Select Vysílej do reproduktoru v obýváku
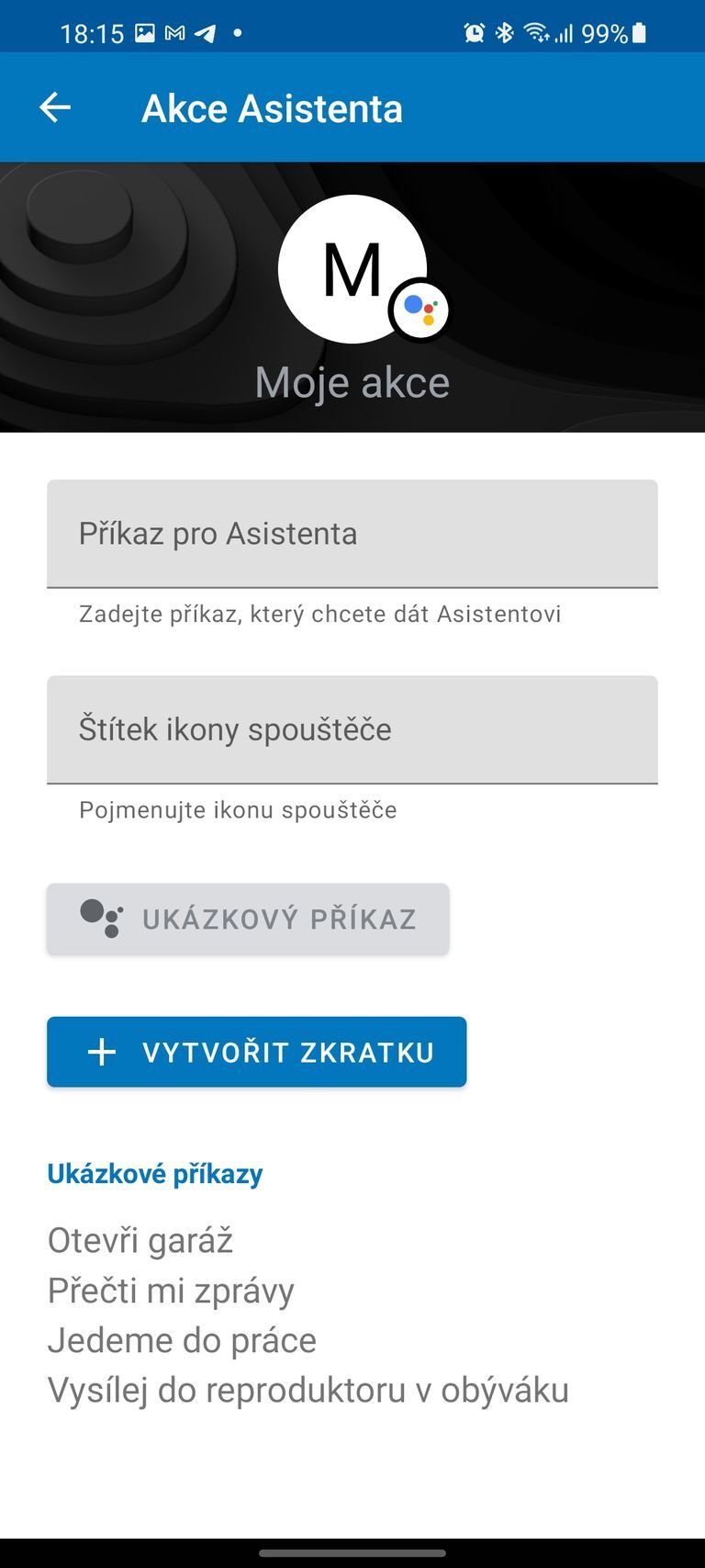 coord(308,1389)
